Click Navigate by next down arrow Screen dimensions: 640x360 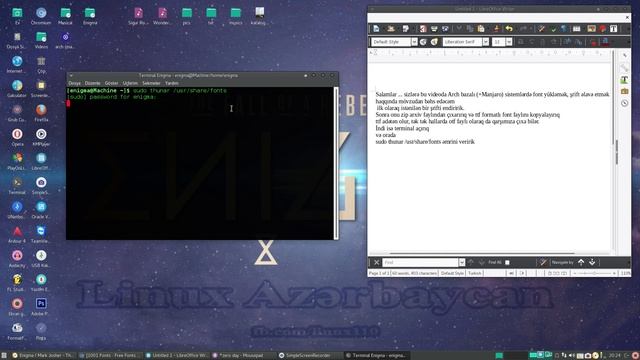(592, 262)
